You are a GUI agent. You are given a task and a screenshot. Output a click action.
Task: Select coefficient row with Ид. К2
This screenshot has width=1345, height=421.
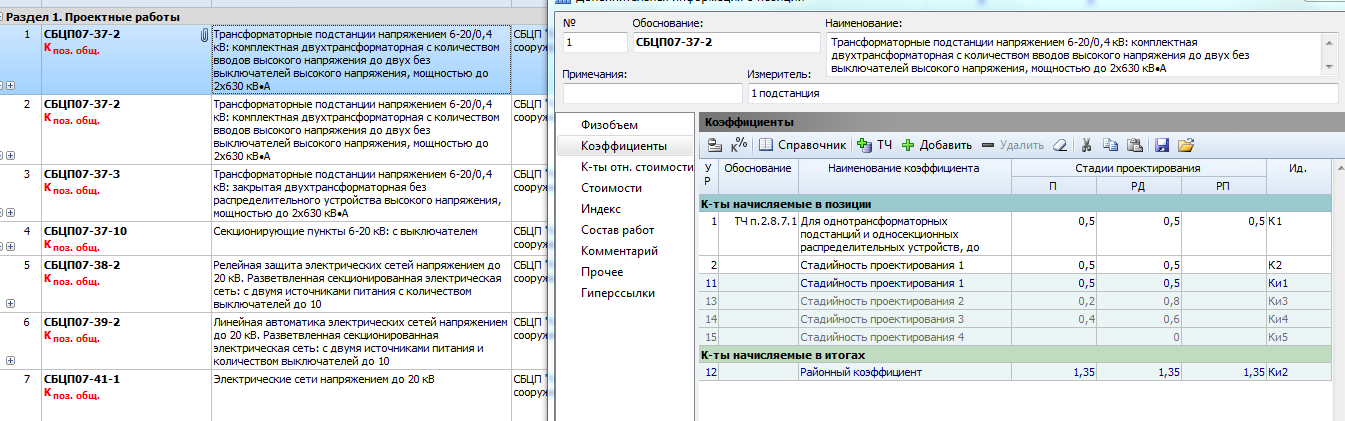[x=1016, y=265]
